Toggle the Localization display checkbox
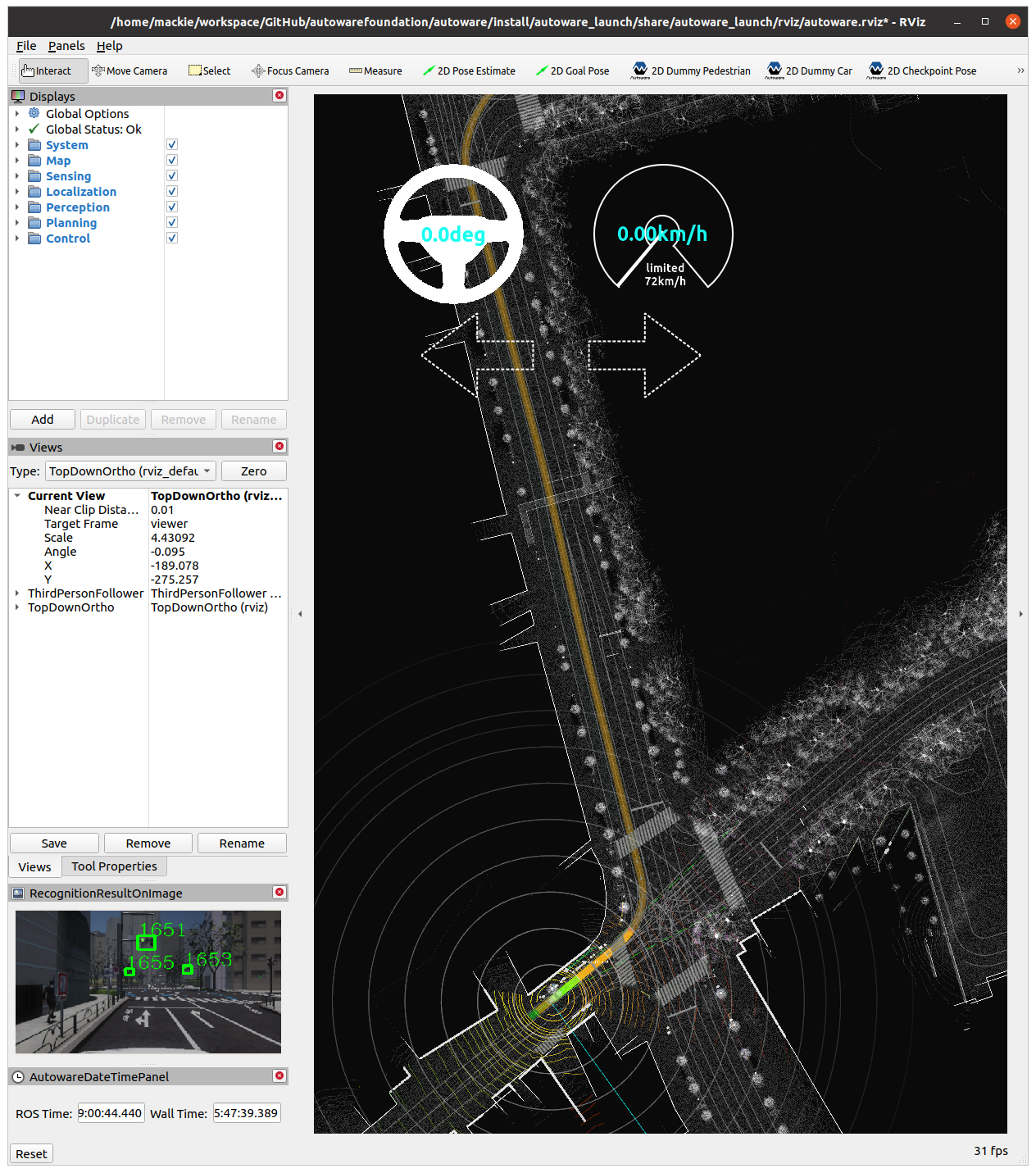The image size is (1036, 1173). tap(172, 192)
